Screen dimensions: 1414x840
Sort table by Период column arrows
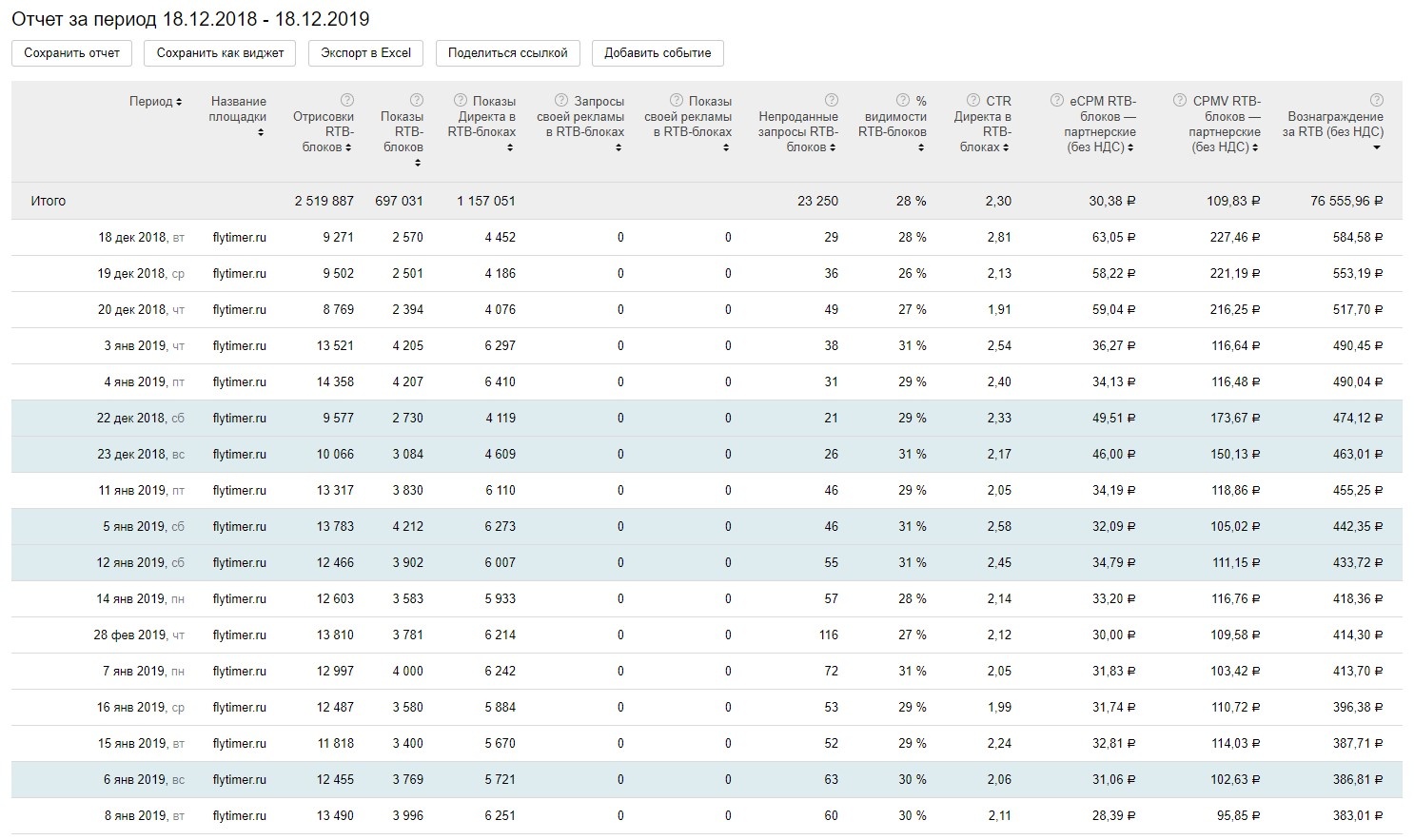(x=179, y=102)
